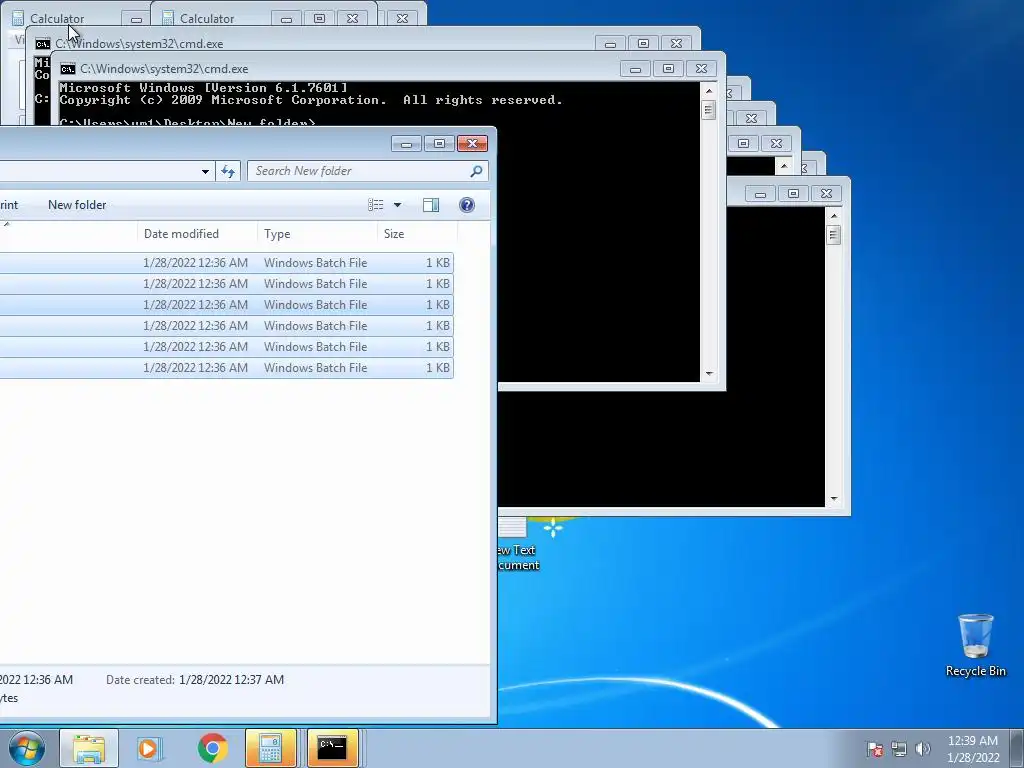Select the New Text Document desktop icon

coord(519,545)
